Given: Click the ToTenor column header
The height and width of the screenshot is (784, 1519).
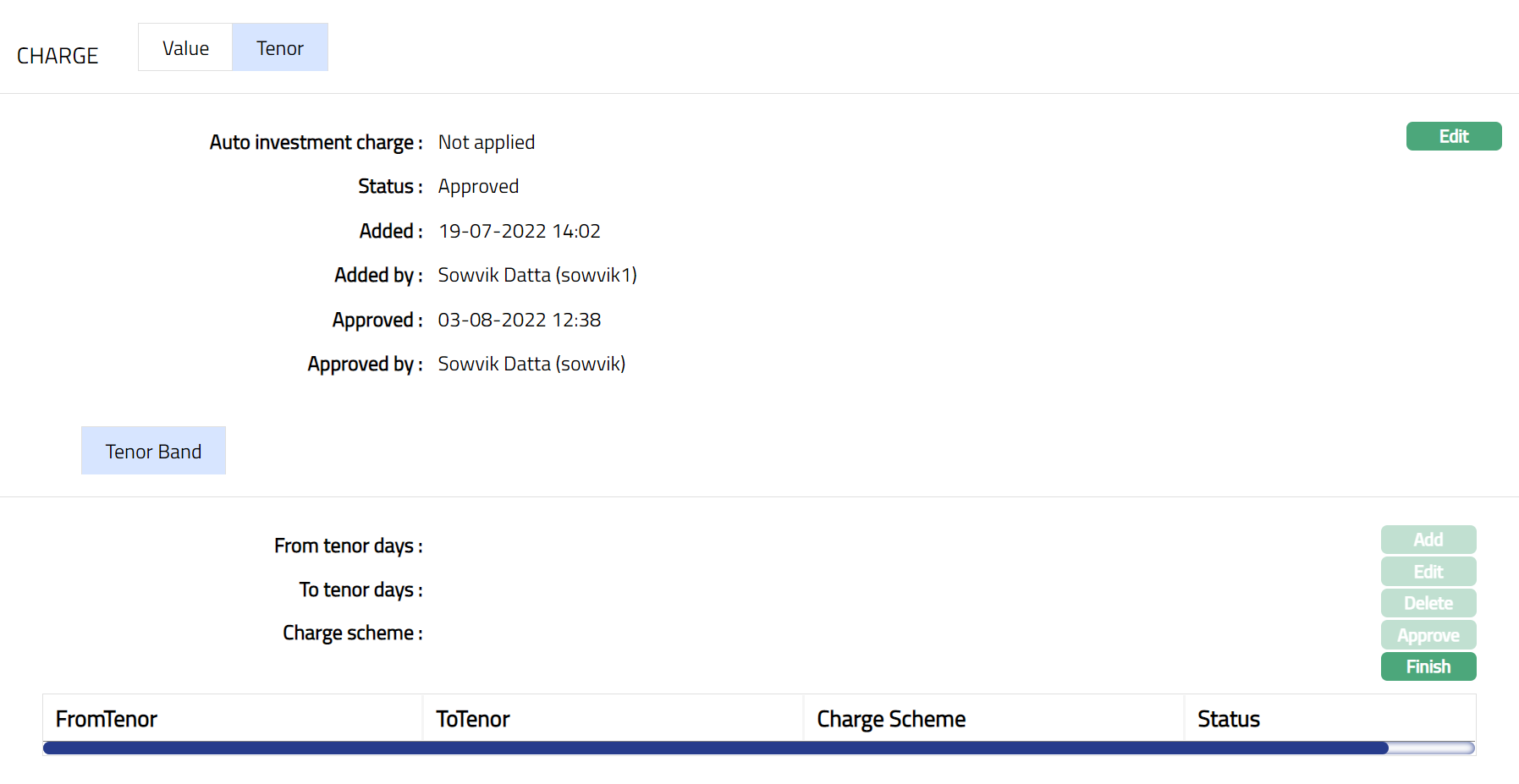Looking at the screenshot, I should click(x=473, y=719).
